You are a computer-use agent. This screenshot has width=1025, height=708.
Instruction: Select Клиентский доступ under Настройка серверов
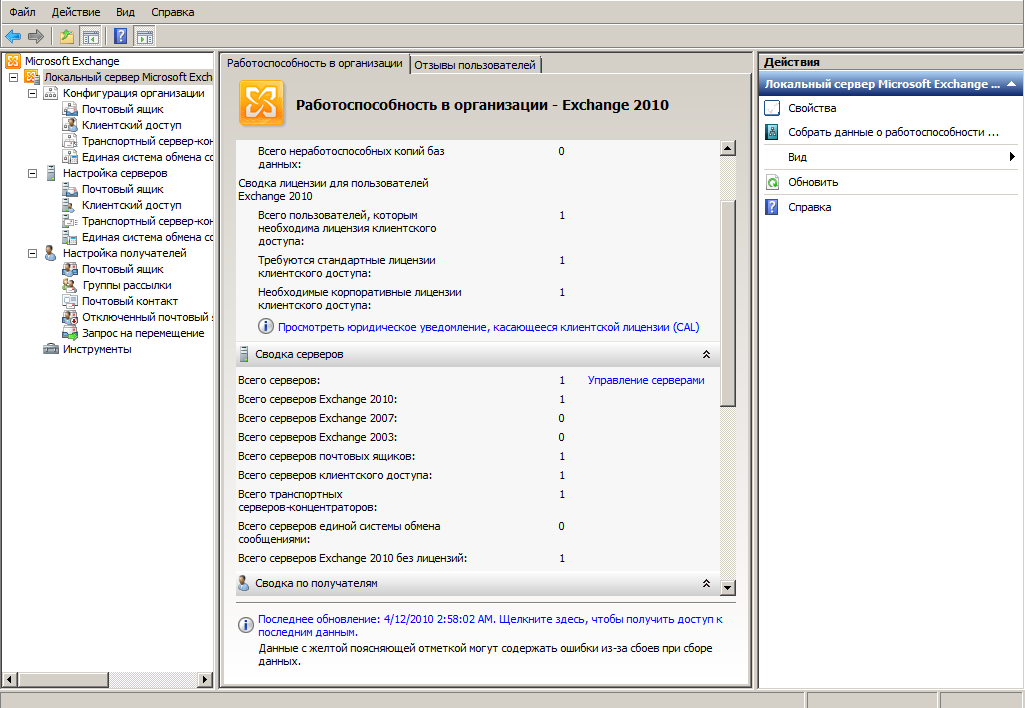(131, 205)
